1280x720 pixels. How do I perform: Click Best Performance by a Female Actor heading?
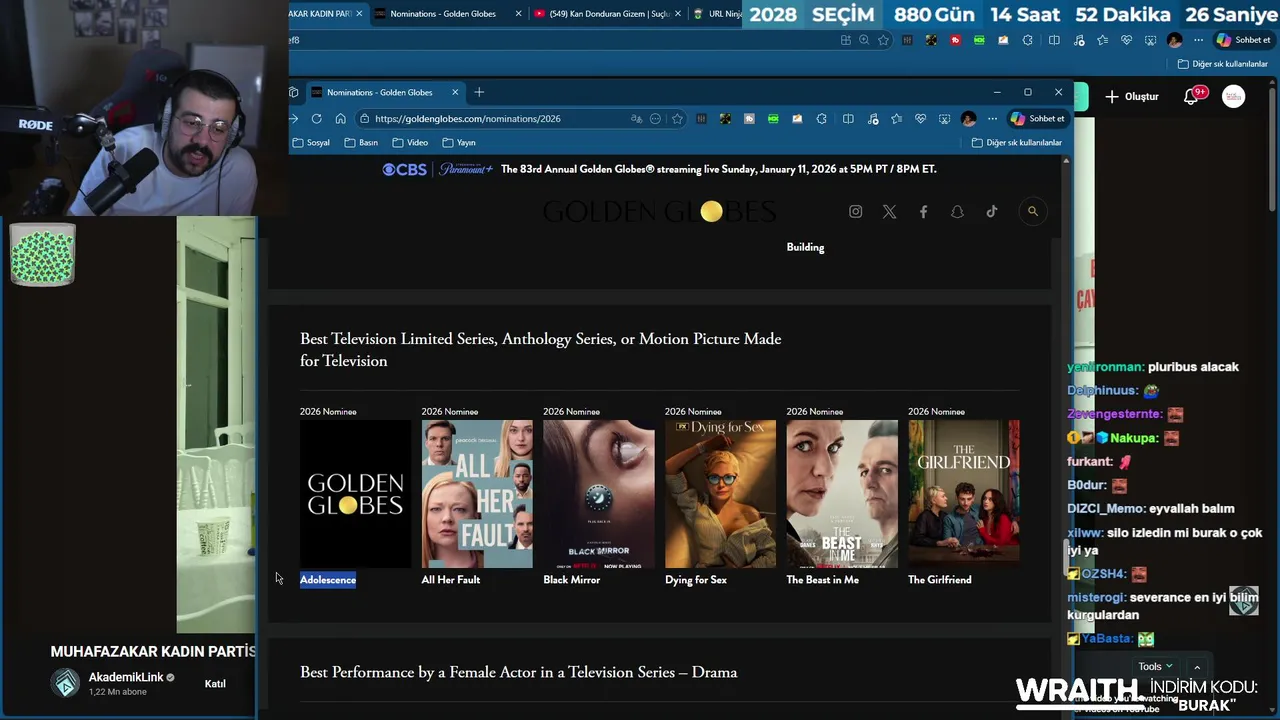(x=518, y=672)
